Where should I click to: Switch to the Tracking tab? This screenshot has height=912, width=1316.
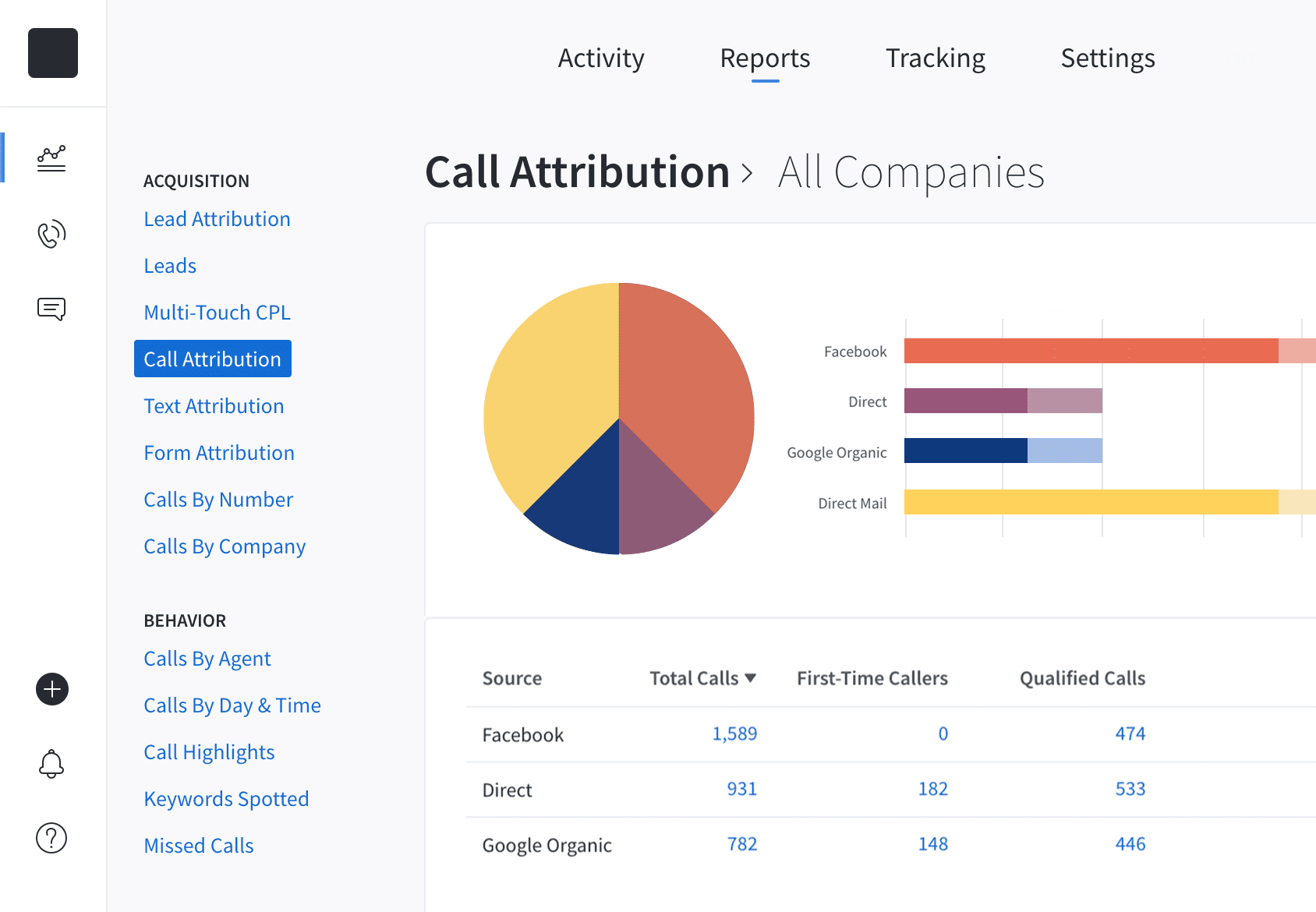pyautogui.click(x=935, y=58)
